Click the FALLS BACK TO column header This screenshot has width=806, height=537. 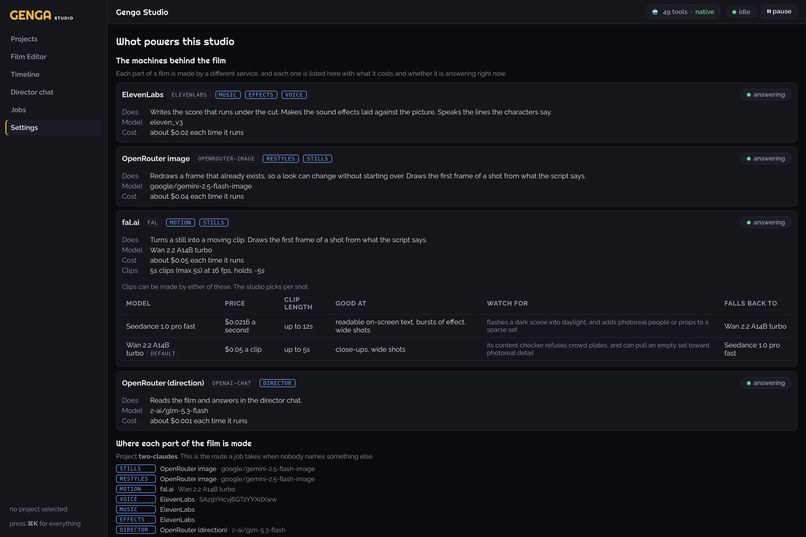(750, 304)
